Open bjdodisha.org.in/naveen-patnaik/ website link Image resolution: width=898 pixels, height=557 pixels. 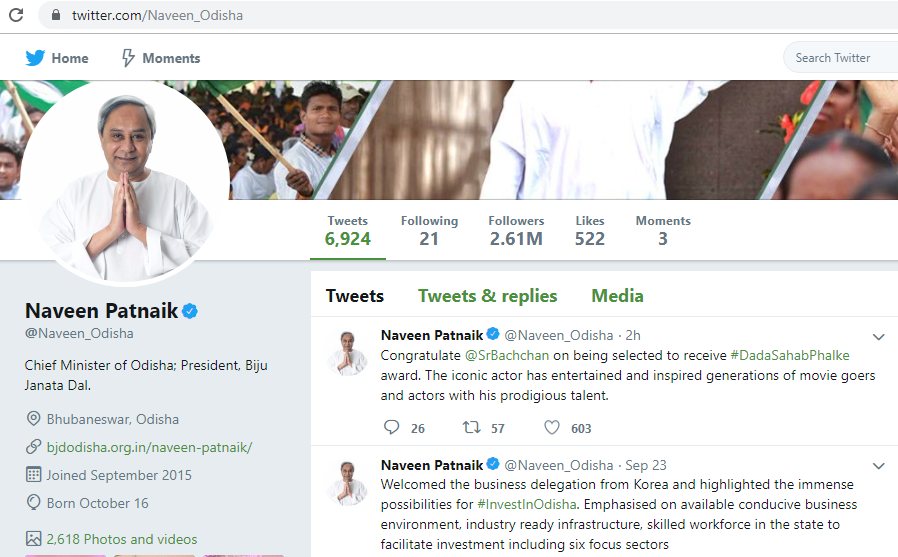coord(149,447)
